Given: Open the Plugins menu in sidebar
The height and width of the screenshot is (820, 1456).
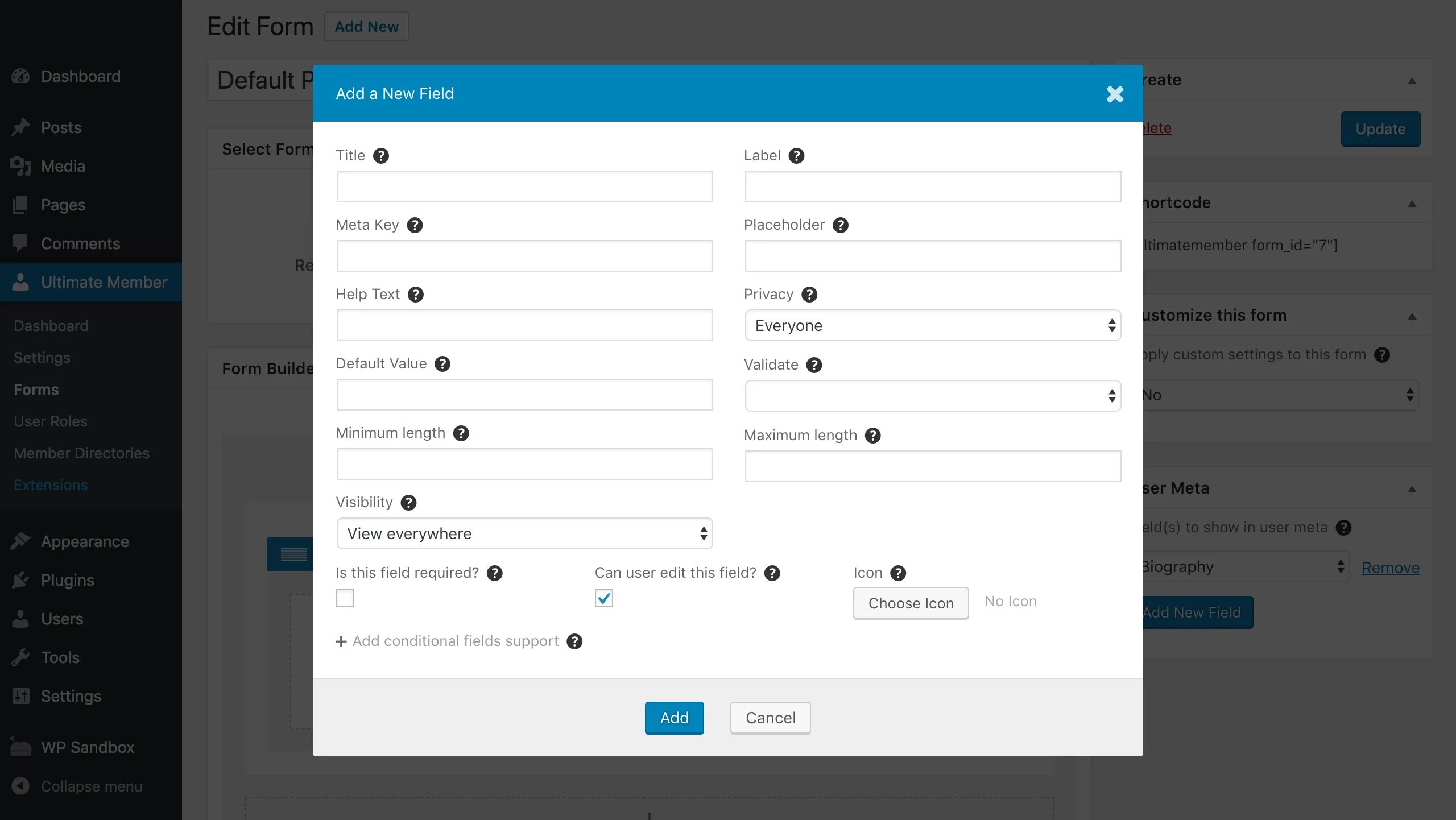Looking at the screenshot, I should pyautogui.click(x=67, y=580).
